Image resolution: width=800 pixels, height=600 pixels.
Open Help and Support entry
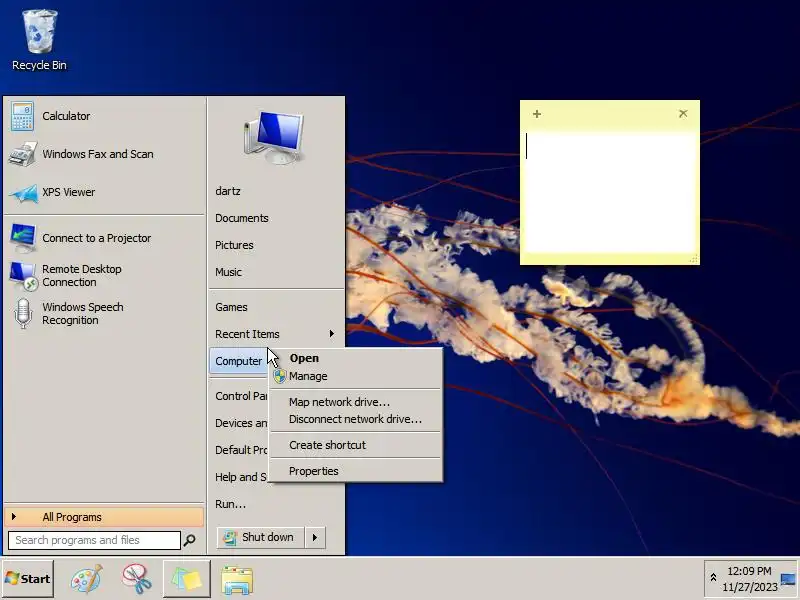(241, 477)
